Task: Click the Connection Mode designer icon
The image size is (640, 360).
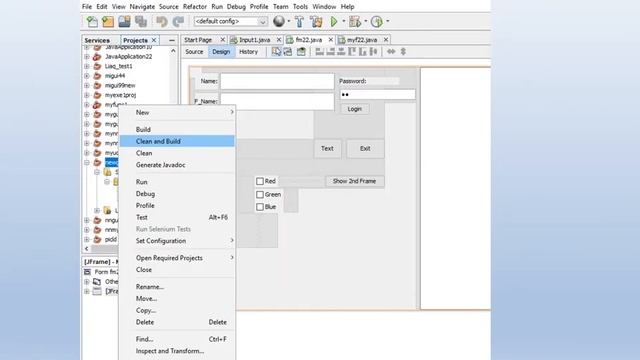Action: (x=288, y=51)
